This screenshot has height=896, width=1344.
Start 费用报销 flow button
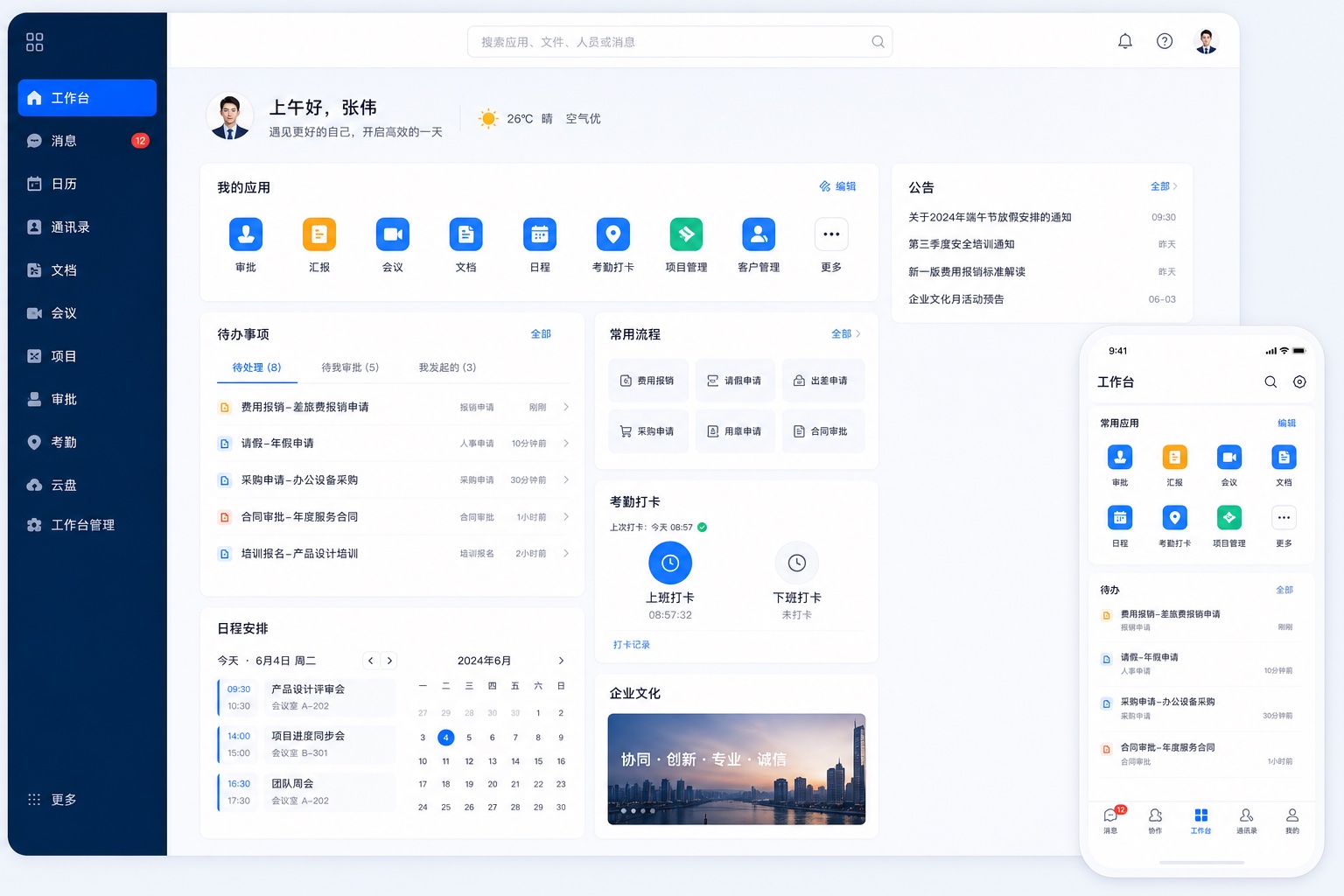[648, 381]
